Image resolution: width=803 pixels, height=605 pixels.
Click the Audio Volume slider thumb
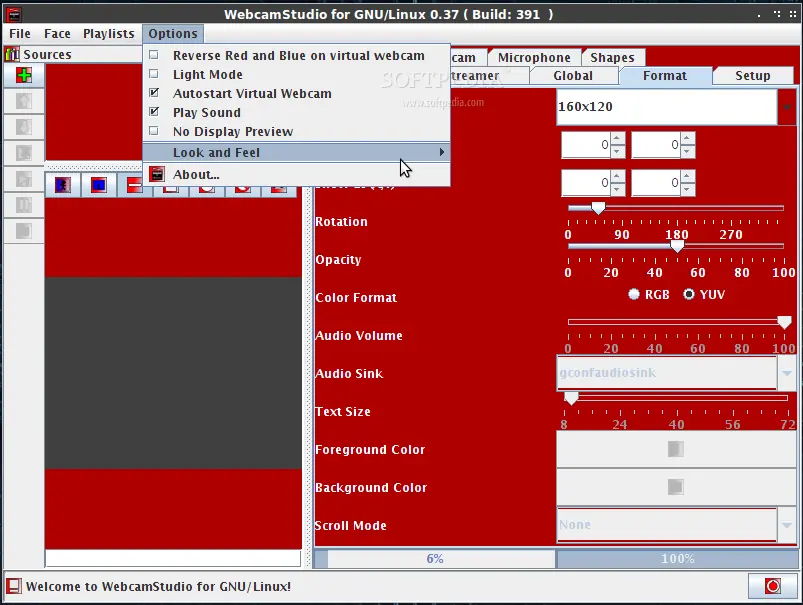[x=784, y=322]
